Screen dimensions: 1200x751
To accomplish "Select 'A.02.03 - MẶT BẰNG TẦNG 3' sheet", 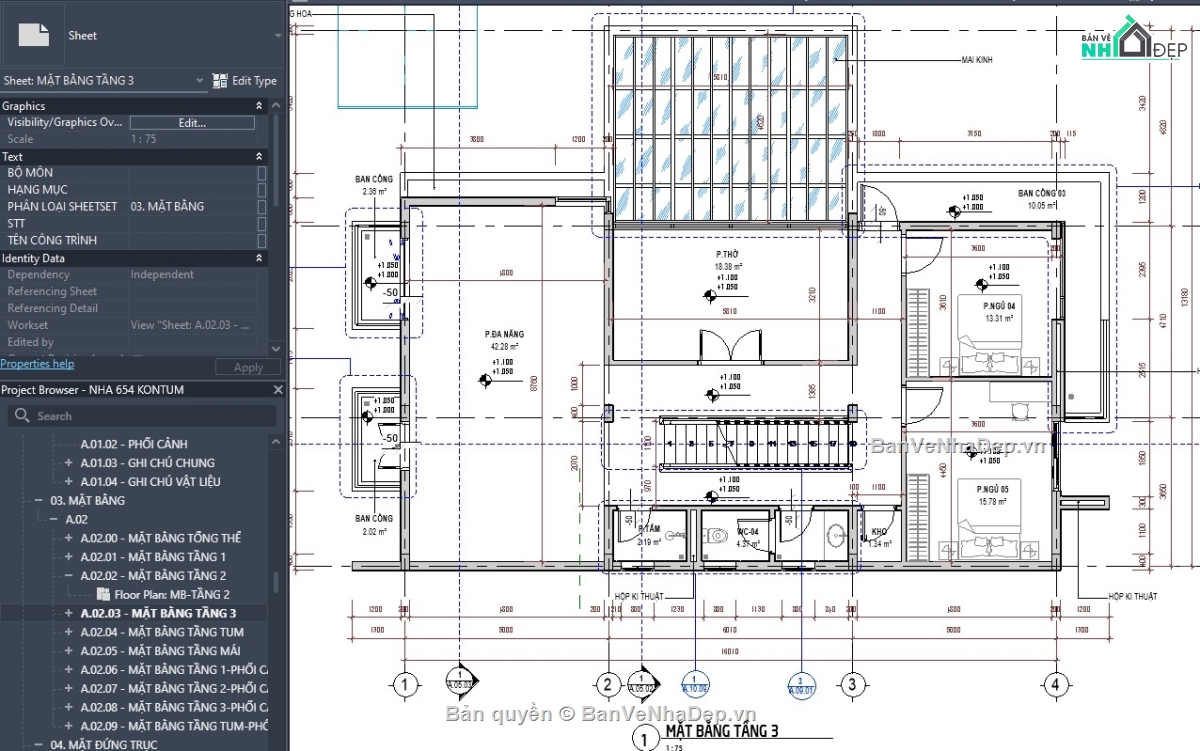I will [158, 613].
